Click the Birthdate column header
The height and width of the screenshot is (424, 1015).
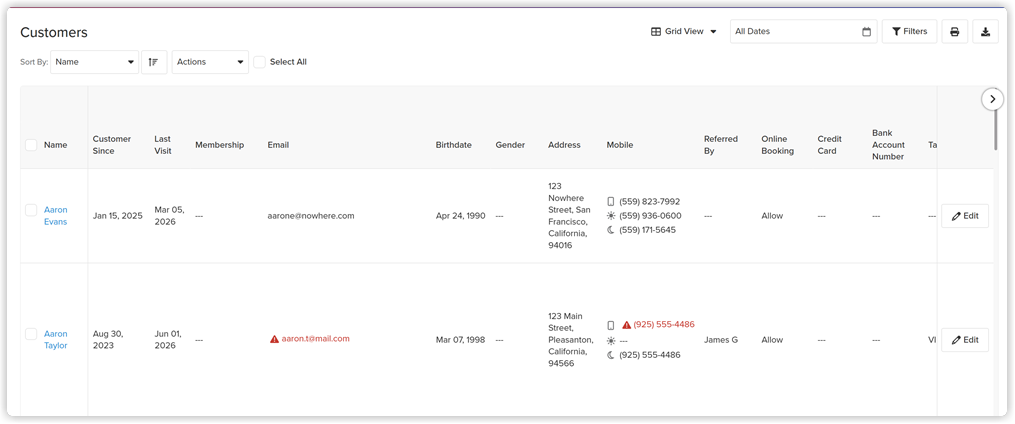(454, 145)
